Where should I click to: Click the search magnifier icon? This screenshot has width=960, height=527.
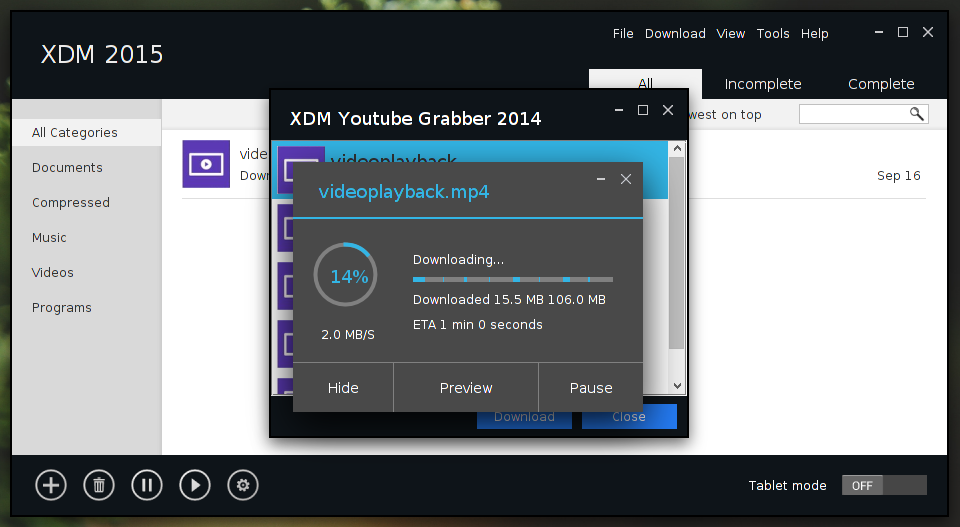[x=916, y=114]
